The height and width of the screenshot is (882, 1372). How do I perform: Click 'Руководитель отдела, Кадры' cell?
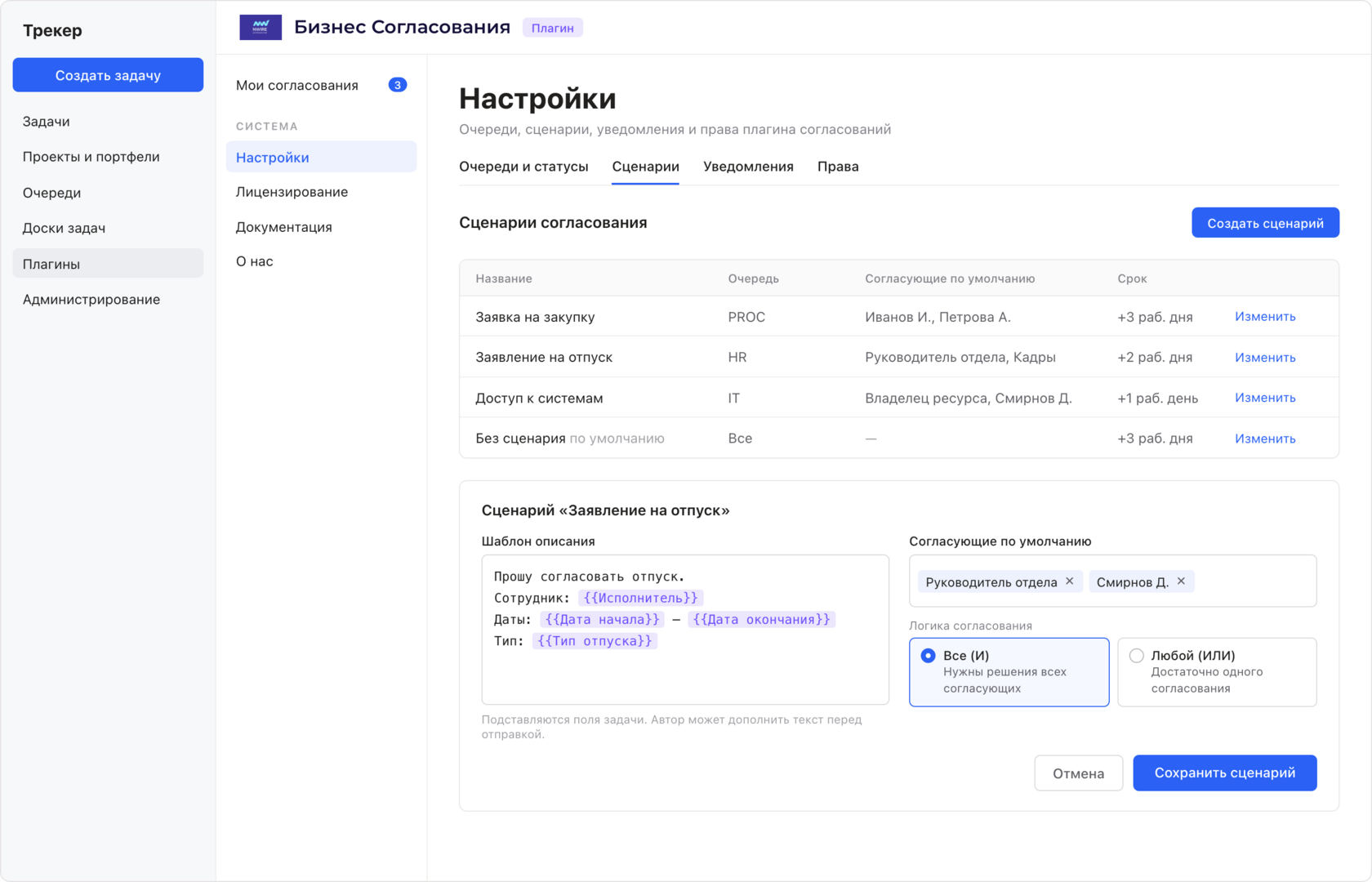pos(960,358)
